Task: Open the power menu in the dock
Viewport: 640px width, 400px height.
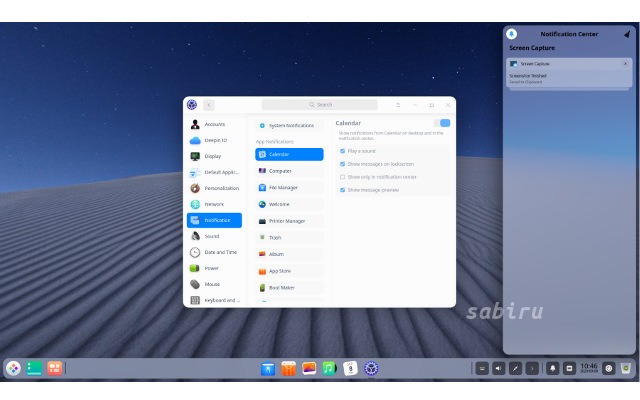Action: tap(609, 369)
